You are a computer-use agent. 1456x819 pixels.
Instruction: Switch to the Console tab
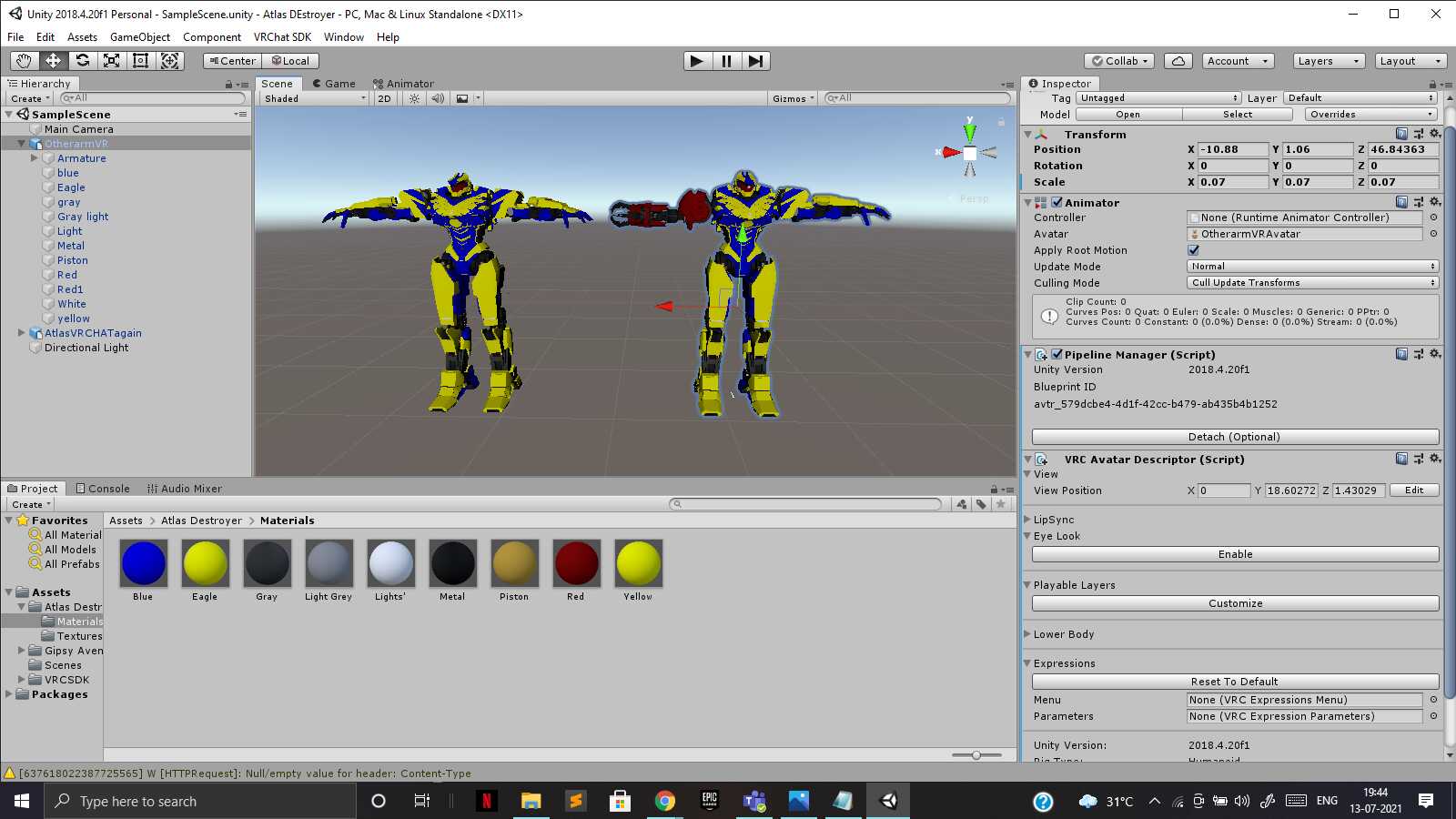103,489
